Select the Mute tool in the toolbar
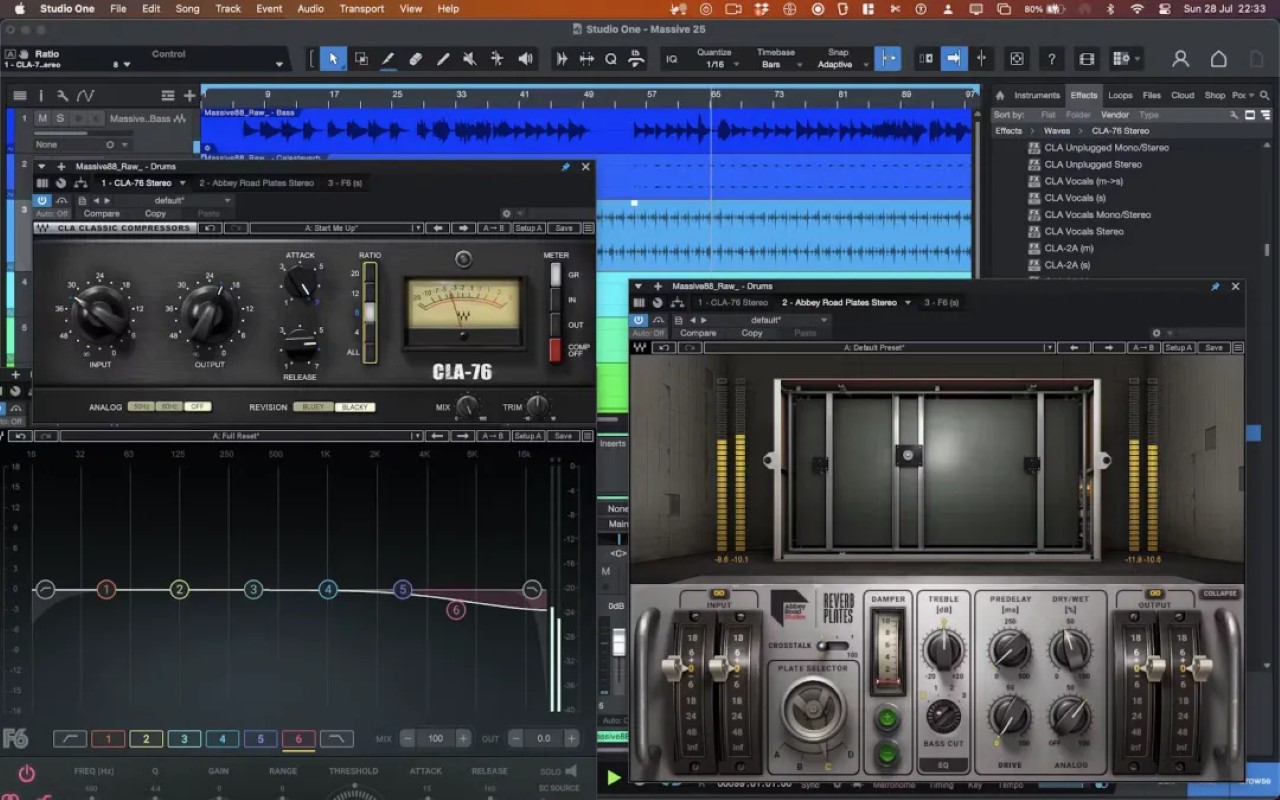 (469, 59)
